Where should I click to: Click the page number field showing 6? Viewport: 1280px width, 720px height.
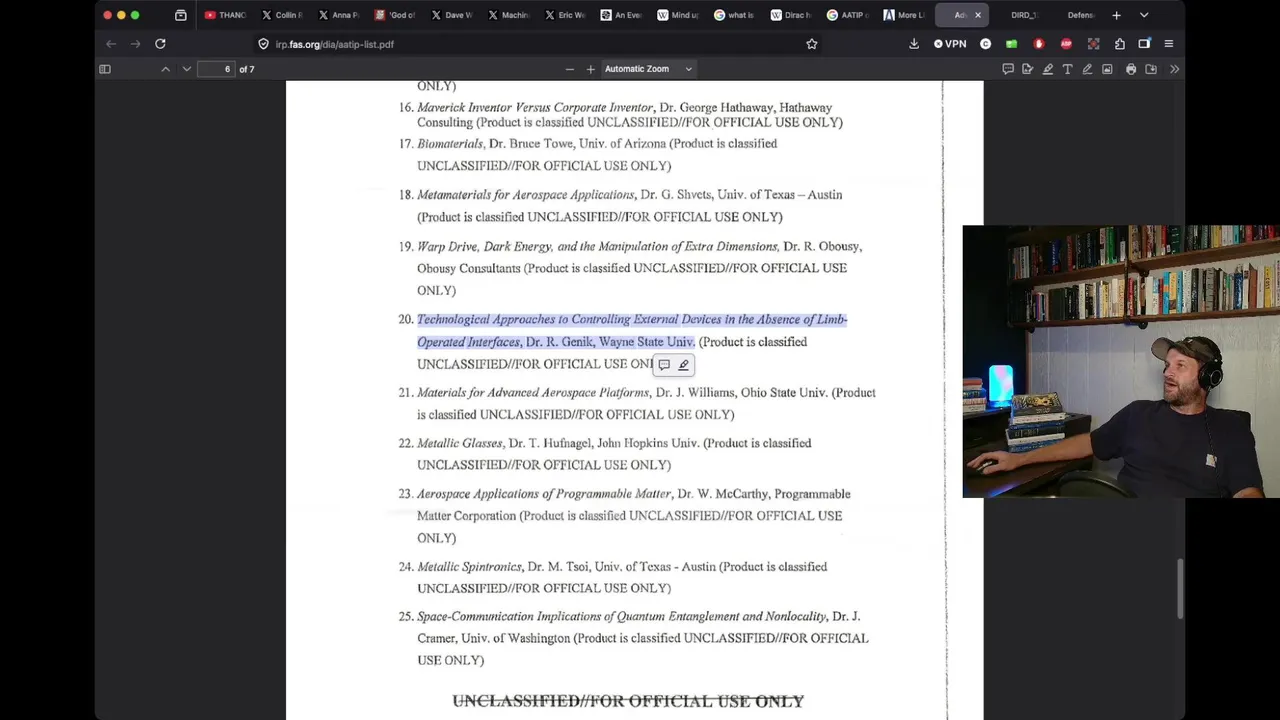[x=215, y=69]
